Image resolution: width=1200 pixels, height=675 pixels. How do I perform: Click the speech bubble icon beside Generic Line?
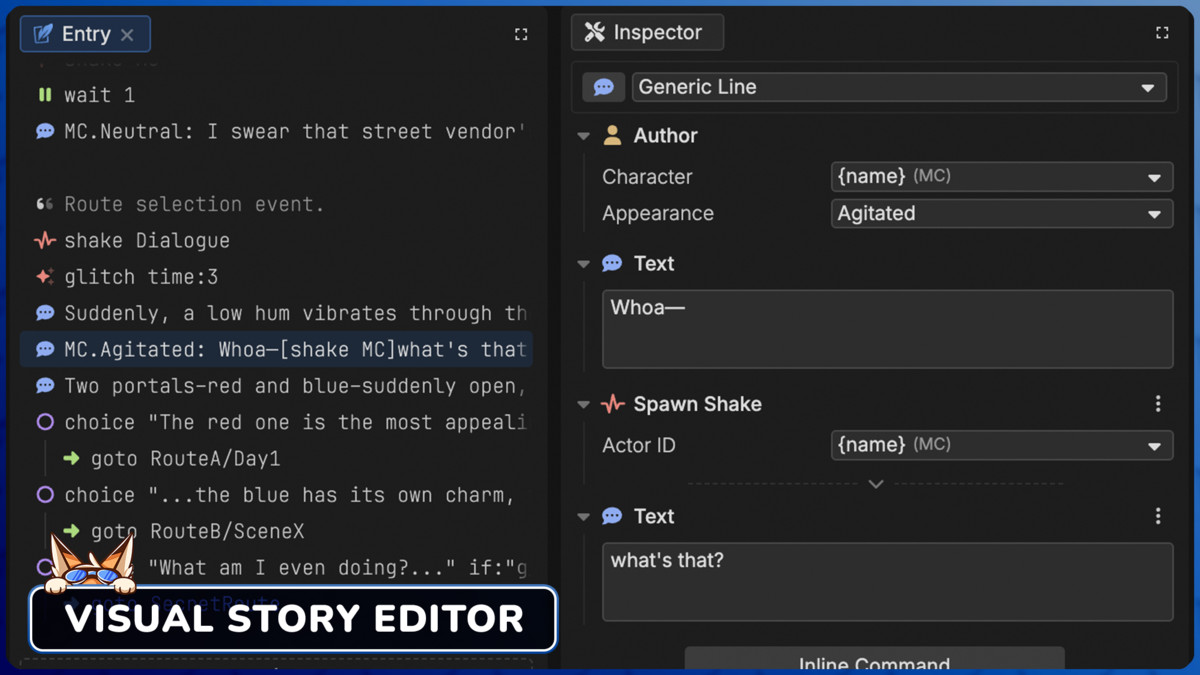tap(604, 87)
